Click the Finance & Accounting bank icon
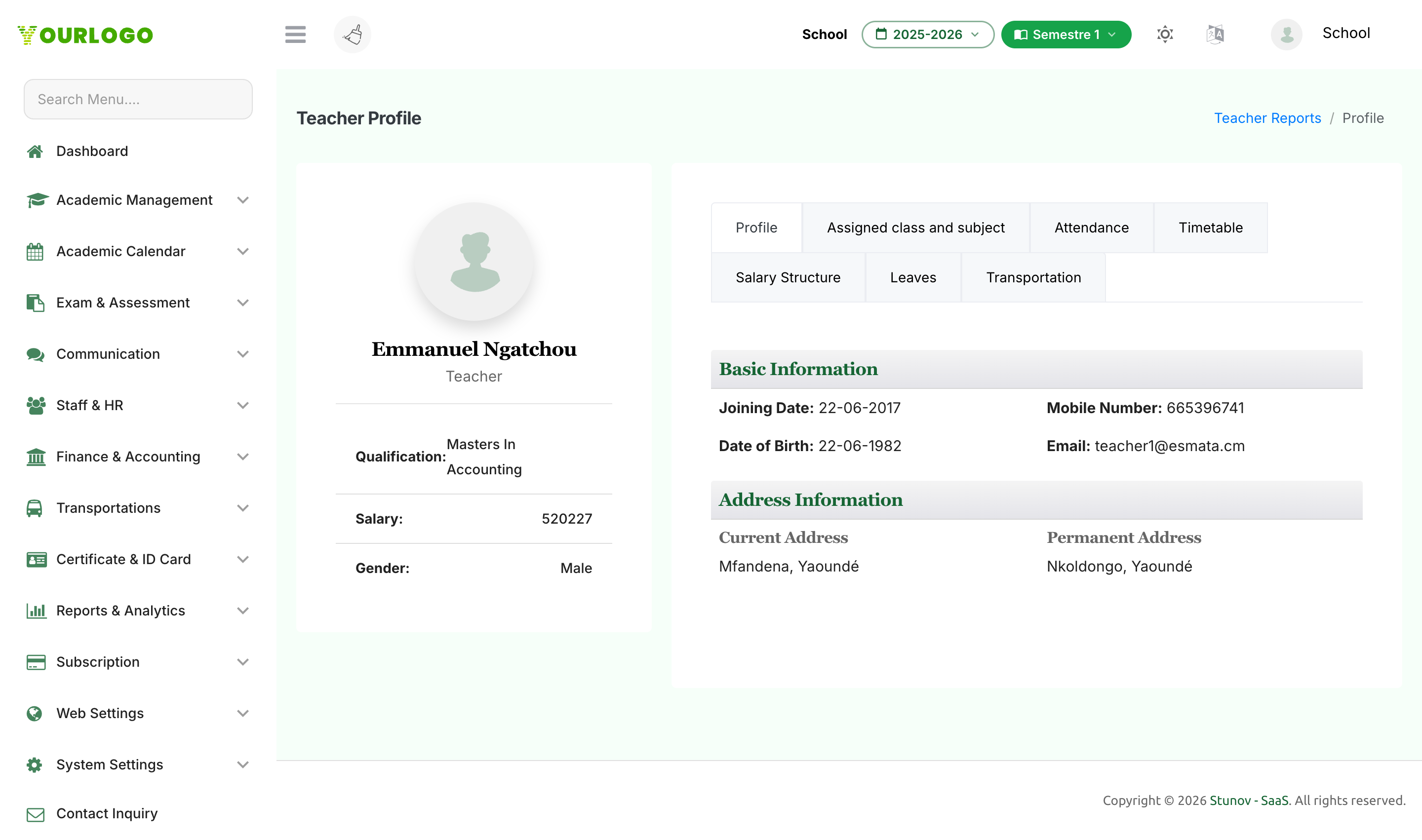 click(x=36, y=457)
